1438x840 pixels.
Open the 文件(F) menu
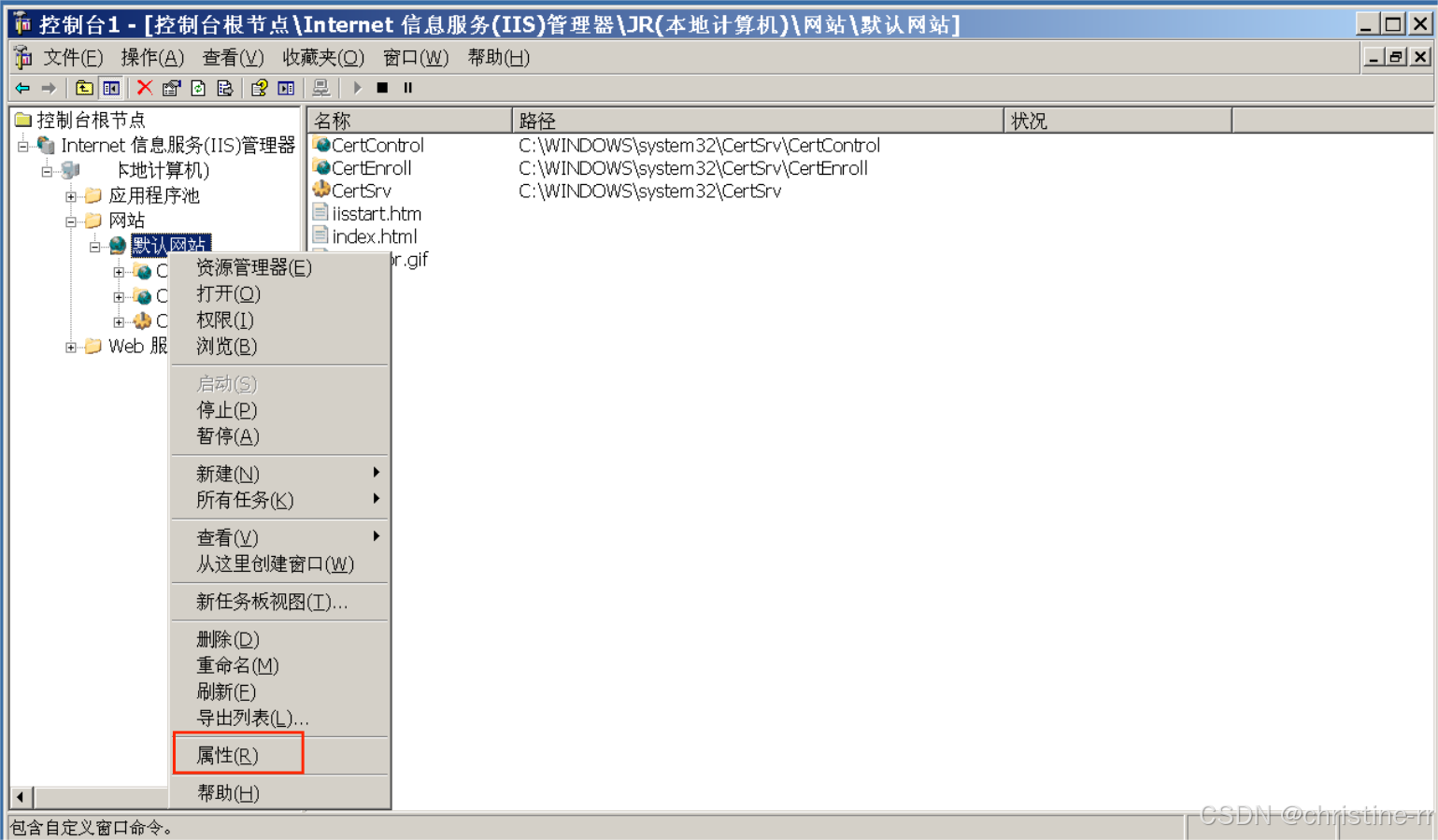tap(73, 58)
